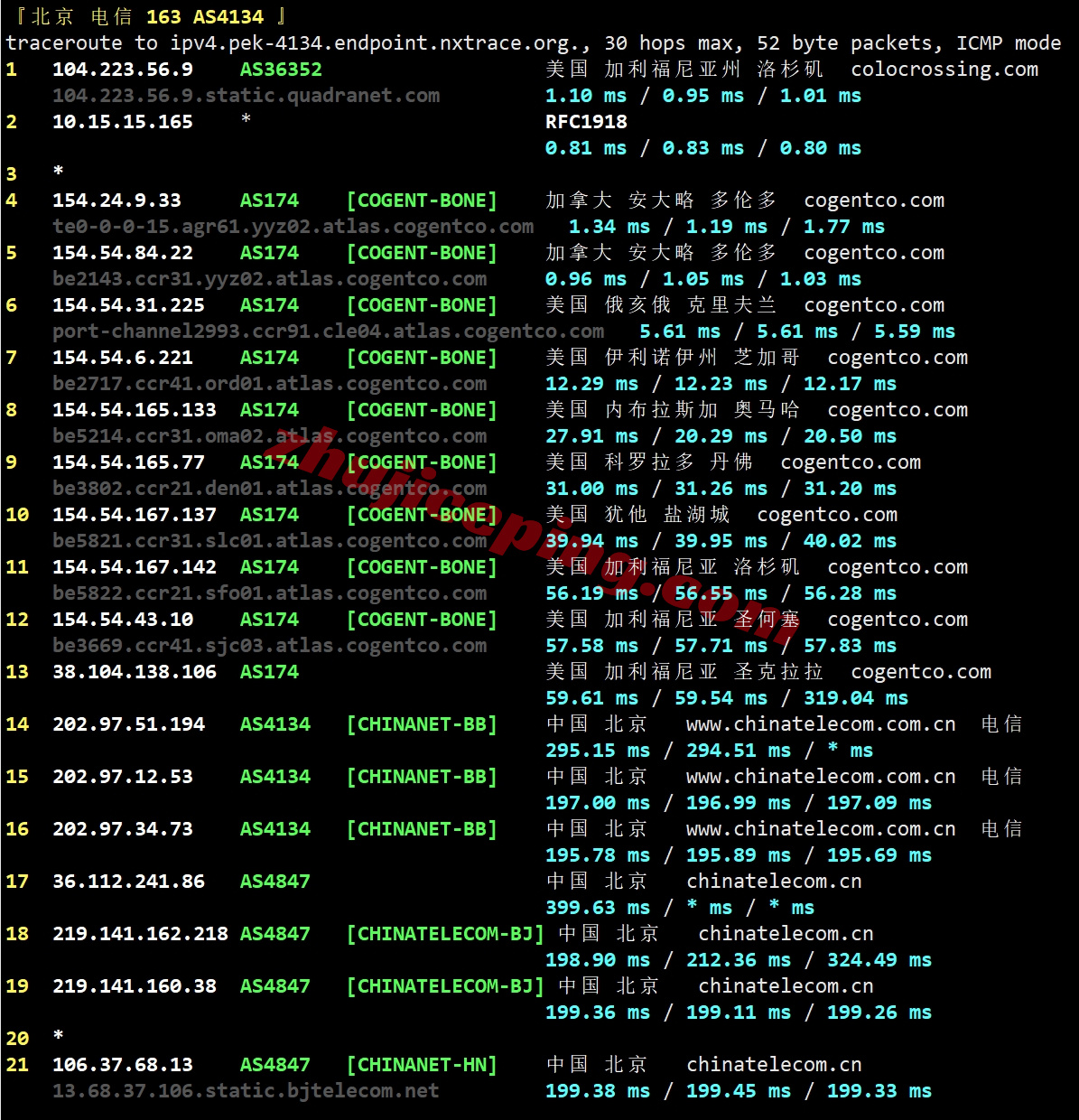
Task: Click hostname 13.68.37.106.static.bjtelecom.net
Action: (x=246, y=1091)
